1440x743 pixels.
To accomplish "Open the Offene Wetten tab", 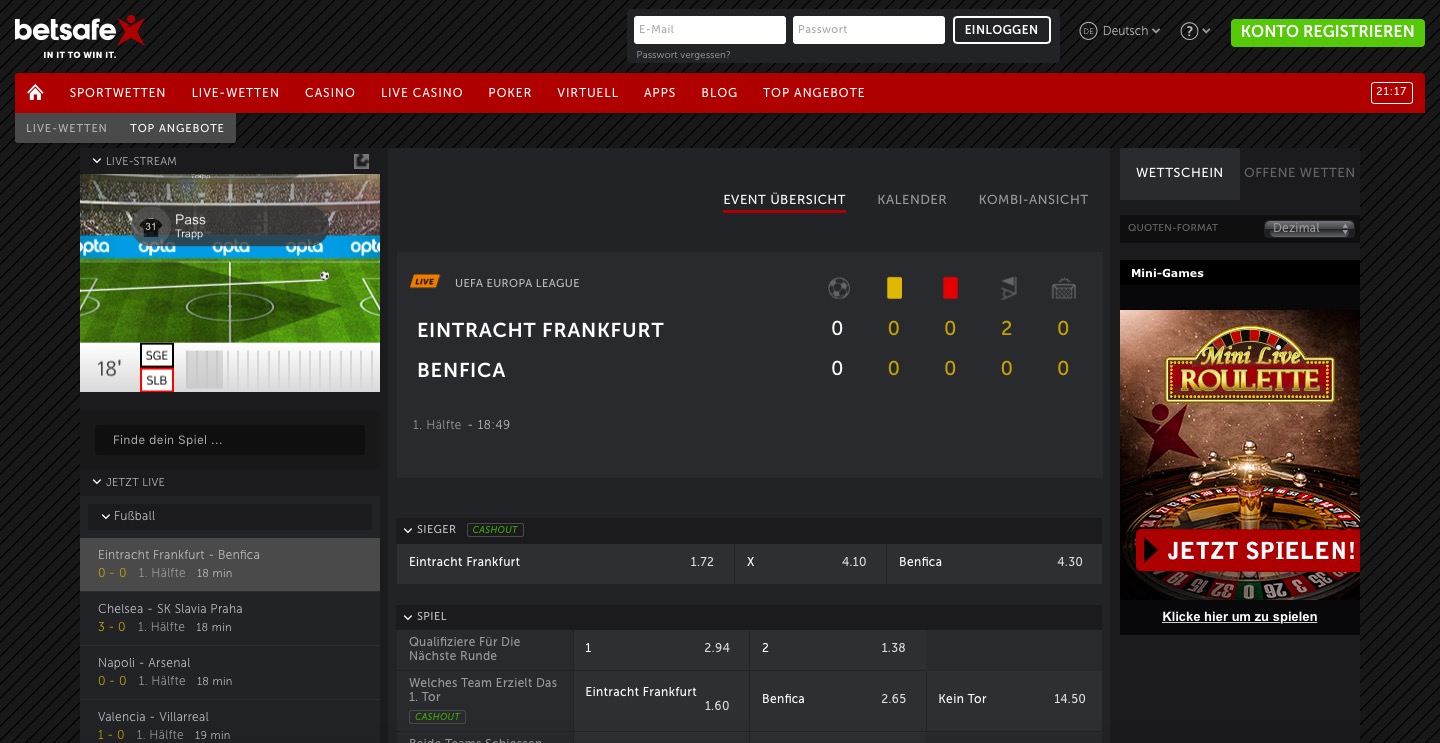I will pos(1300,173).
